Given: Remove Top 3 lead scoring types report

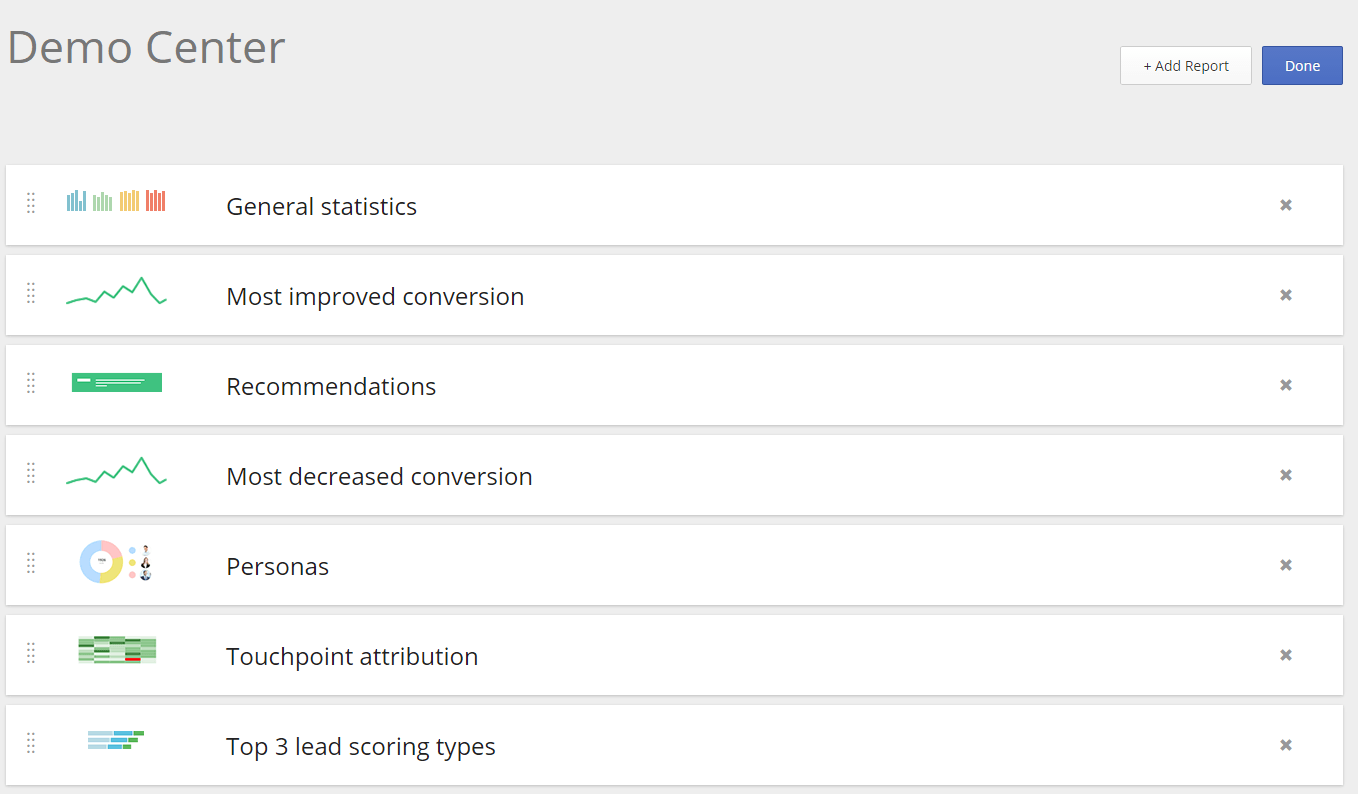Looking at the screenshot, I should 1286,745.
